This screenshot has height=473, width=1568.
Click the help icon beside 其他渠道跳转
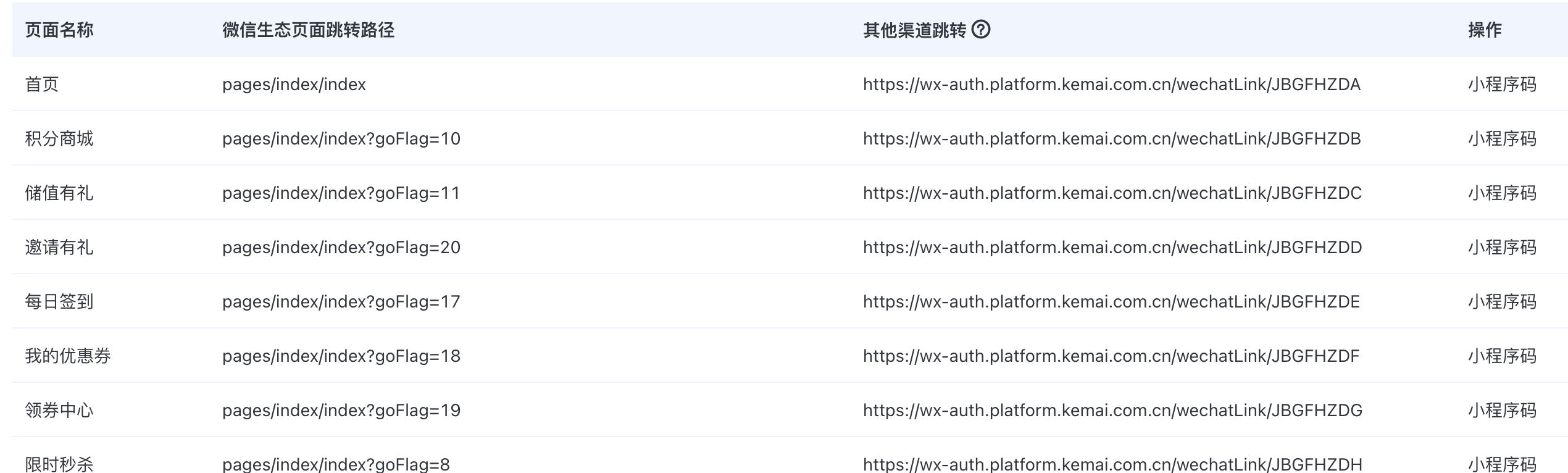pos(980,30)
